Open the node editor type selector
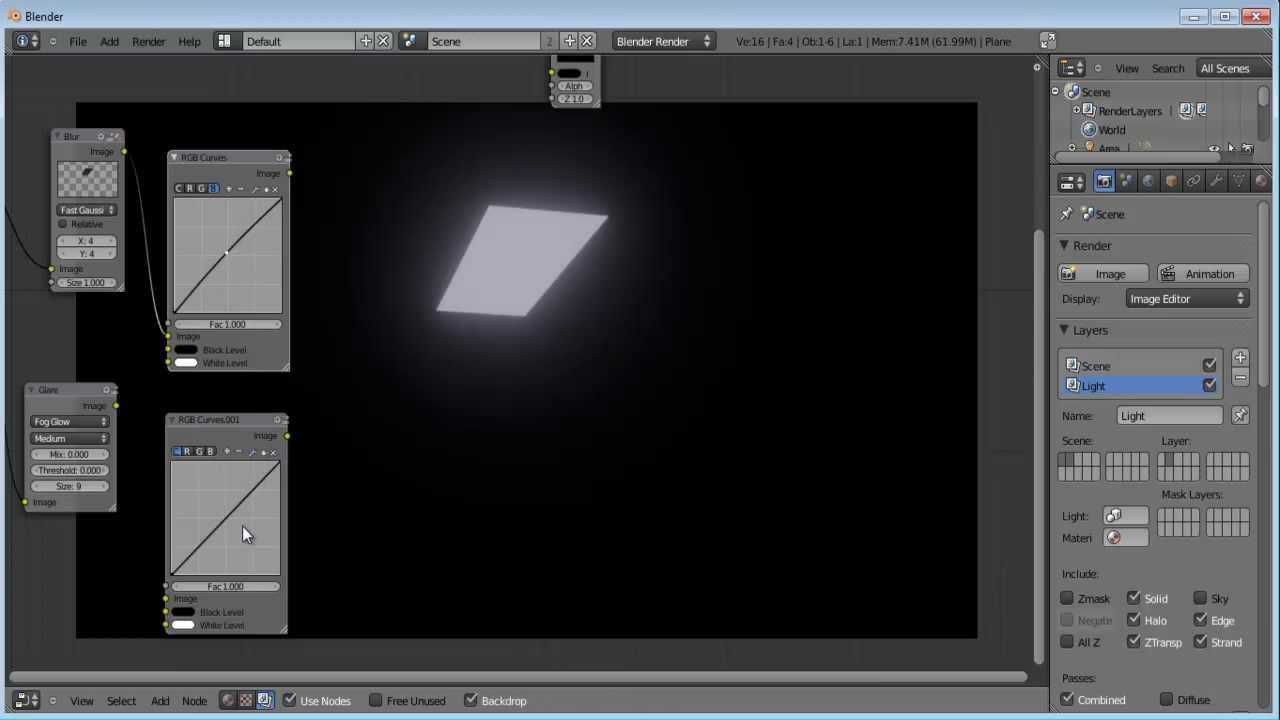This screenshot has height=720, width=1280. coord(27,701)
